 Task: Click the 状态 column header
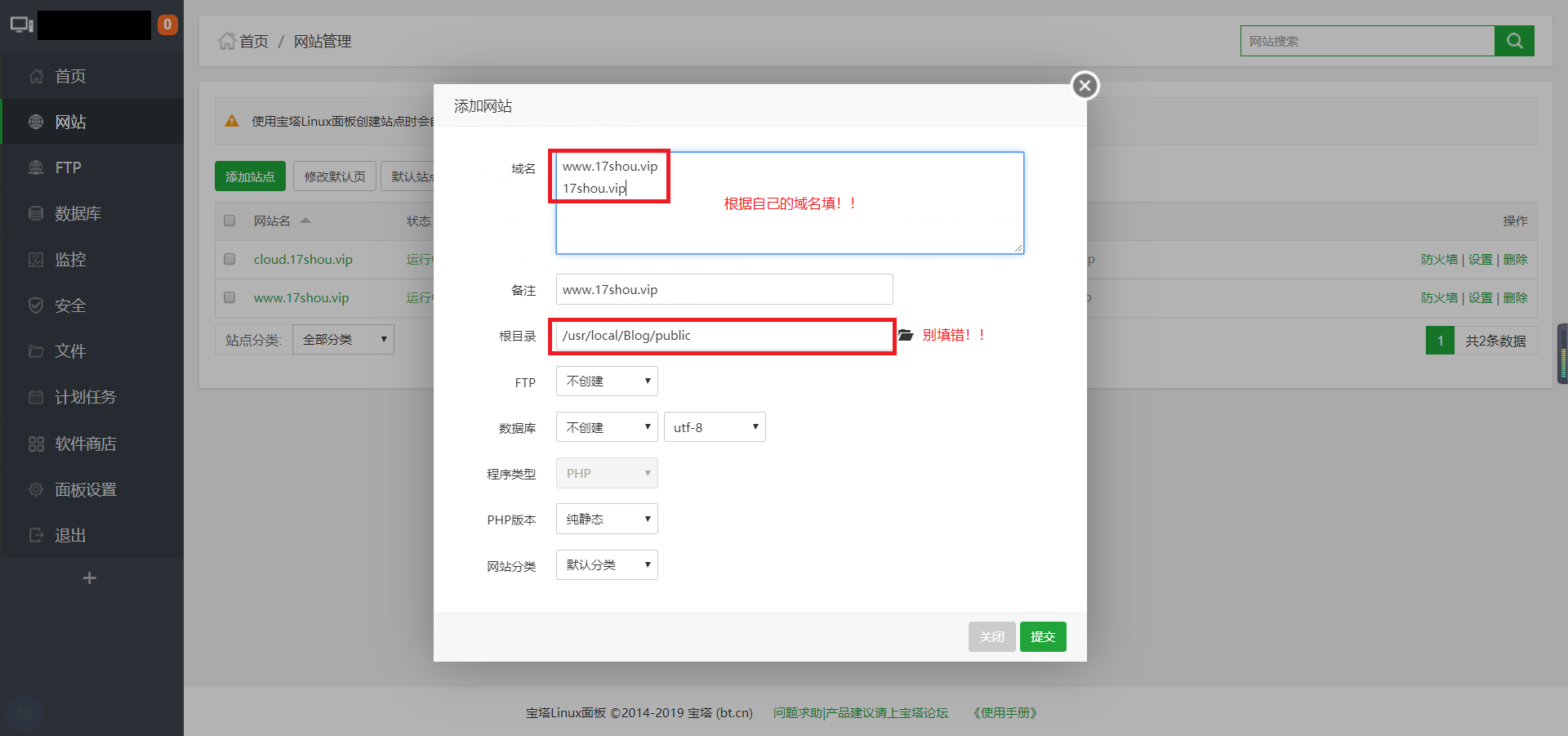click(x=419, y=221)
